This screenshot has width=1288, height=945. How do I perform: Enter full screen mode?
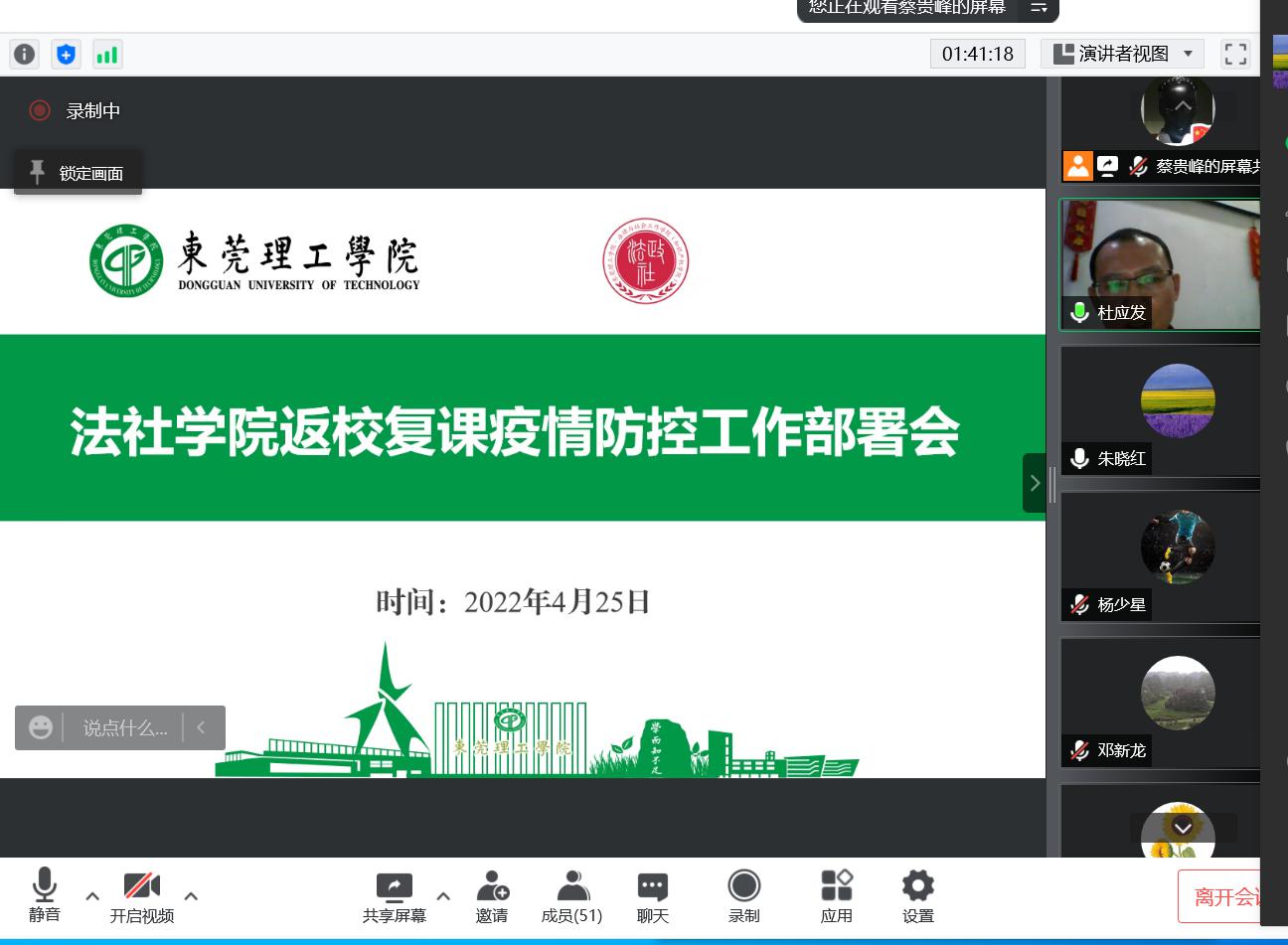1235,54
